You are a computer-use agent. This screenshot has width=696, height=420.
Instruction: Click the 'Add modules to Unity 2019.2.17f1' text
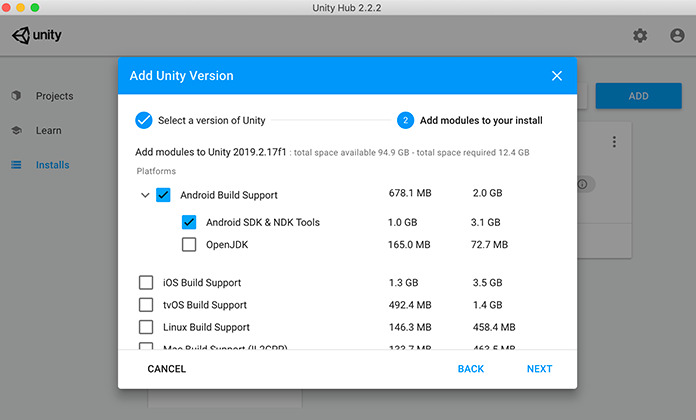[x=211, y=152]
